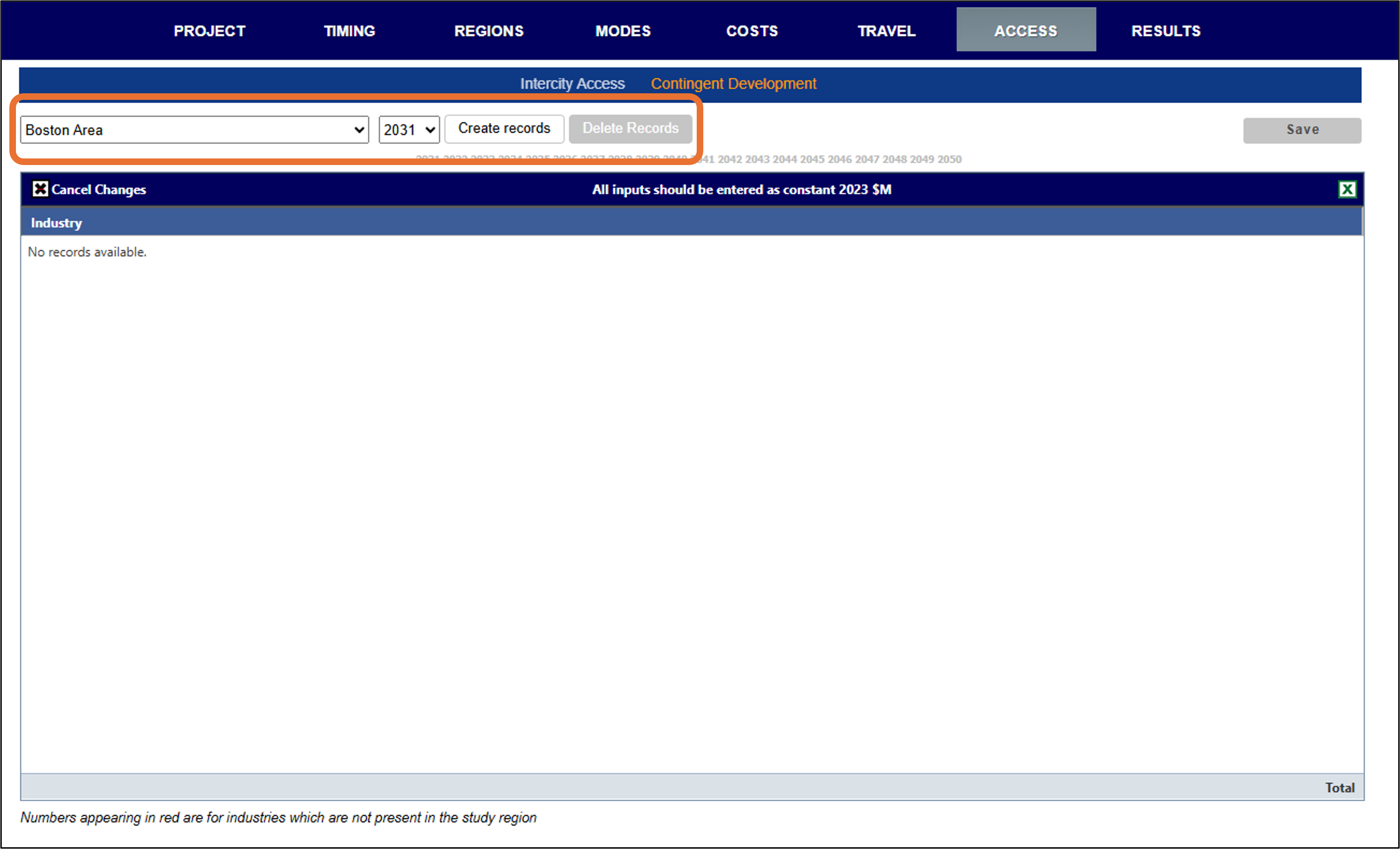
Task: Click the Save button
Action: coord(1302,130)
